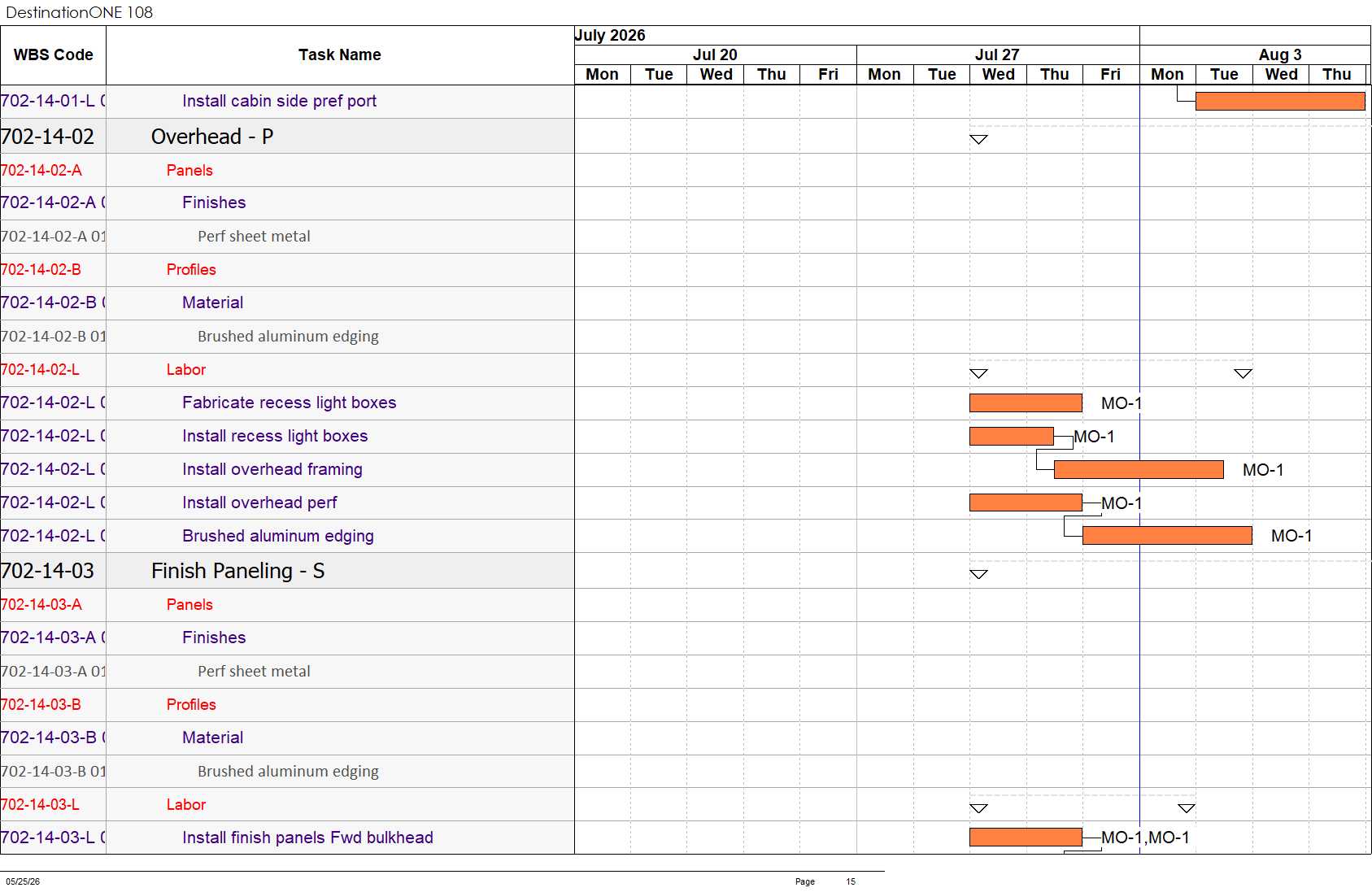The image size is (1372, 892).
Task: Select the Jul 27 week header
Action: click(997, 54)
